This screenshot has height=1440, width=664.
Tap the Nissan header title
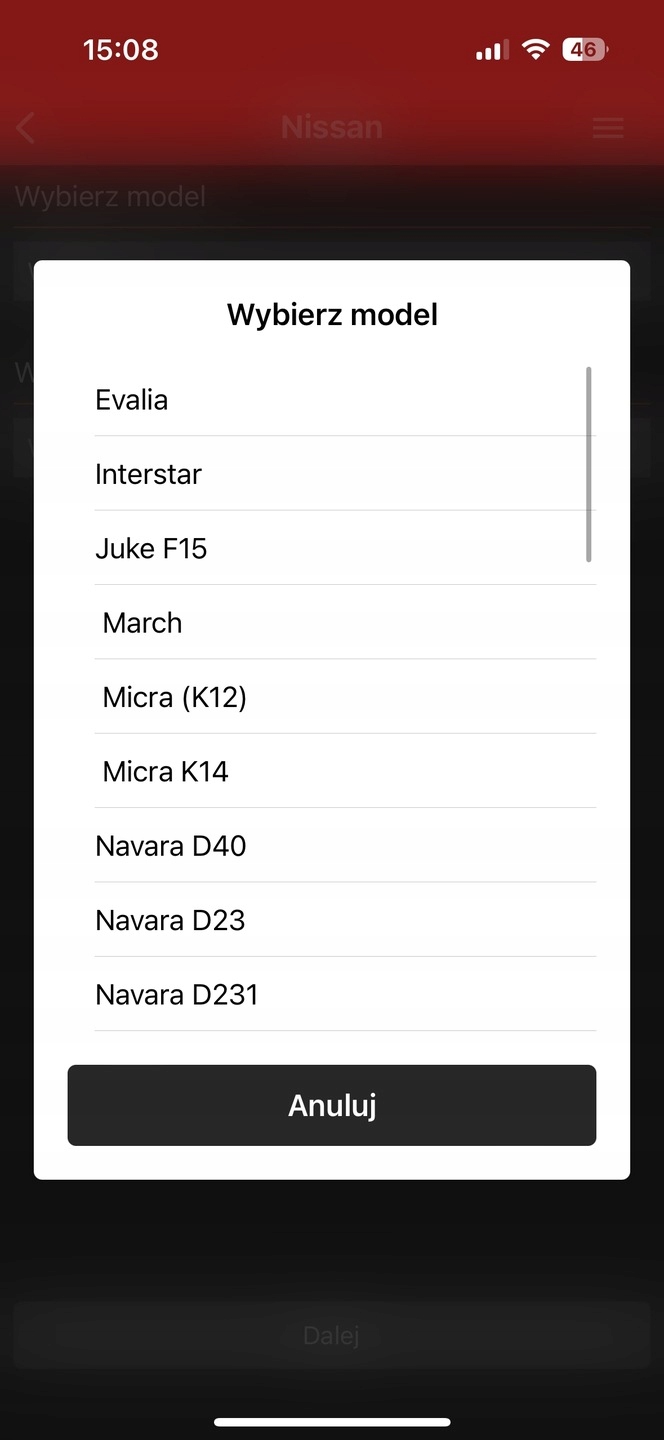(332, 128)
